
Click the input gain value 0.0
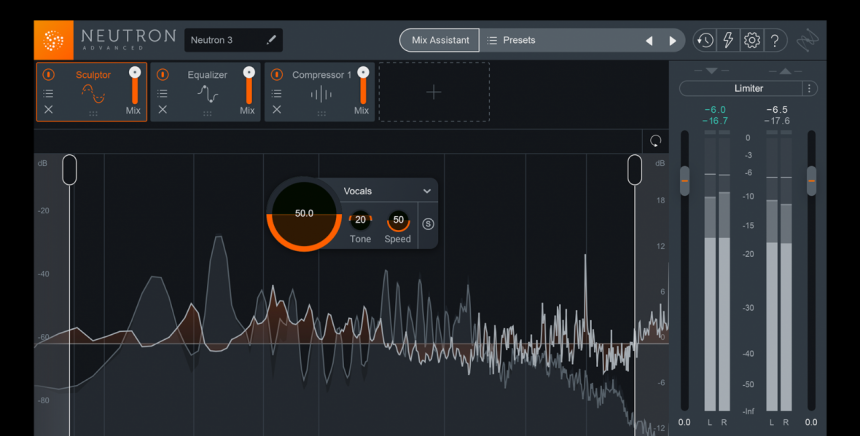pos(684,422)
